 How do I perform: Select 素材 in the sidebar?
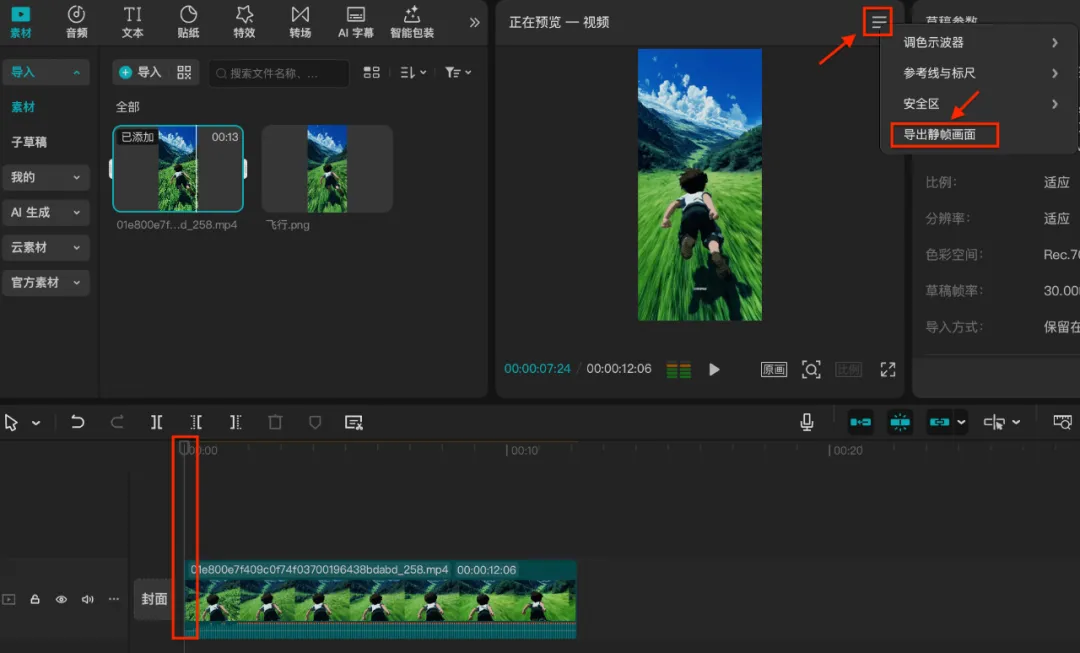[23, 107]
